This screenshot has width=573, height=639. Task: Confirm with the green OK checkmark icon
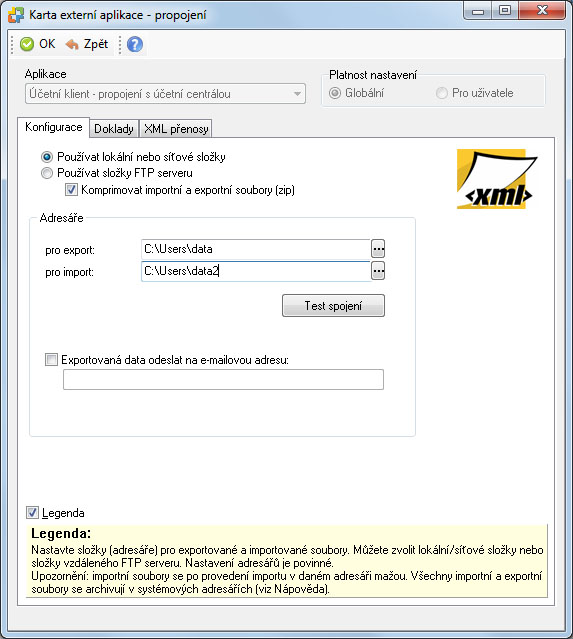point(27,44)
